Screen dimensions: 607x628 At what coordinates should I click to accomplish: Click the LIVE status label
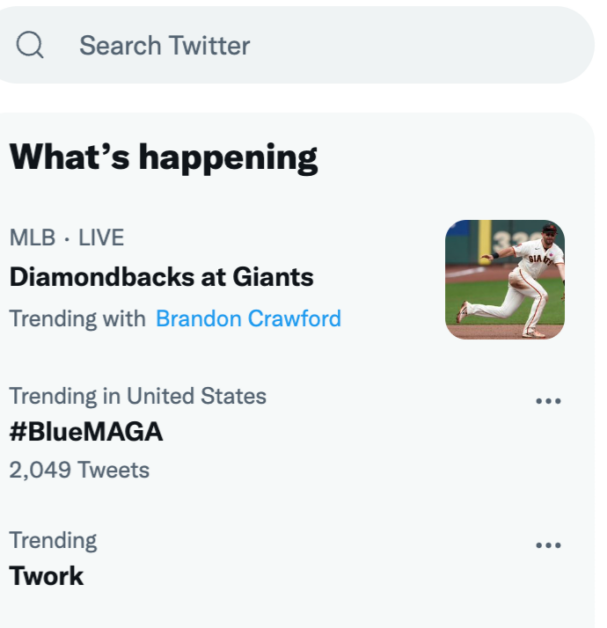tap(101, 238)
